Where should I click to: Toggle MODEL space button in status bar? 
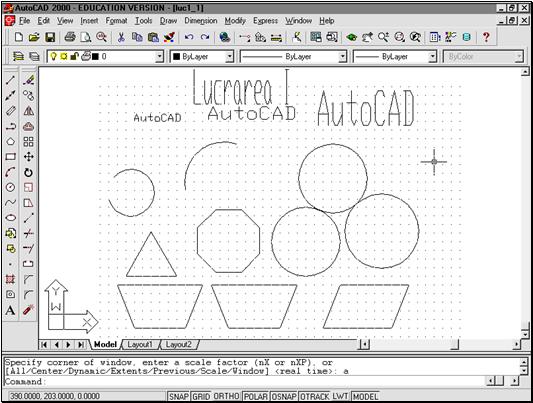pos(365,396)
